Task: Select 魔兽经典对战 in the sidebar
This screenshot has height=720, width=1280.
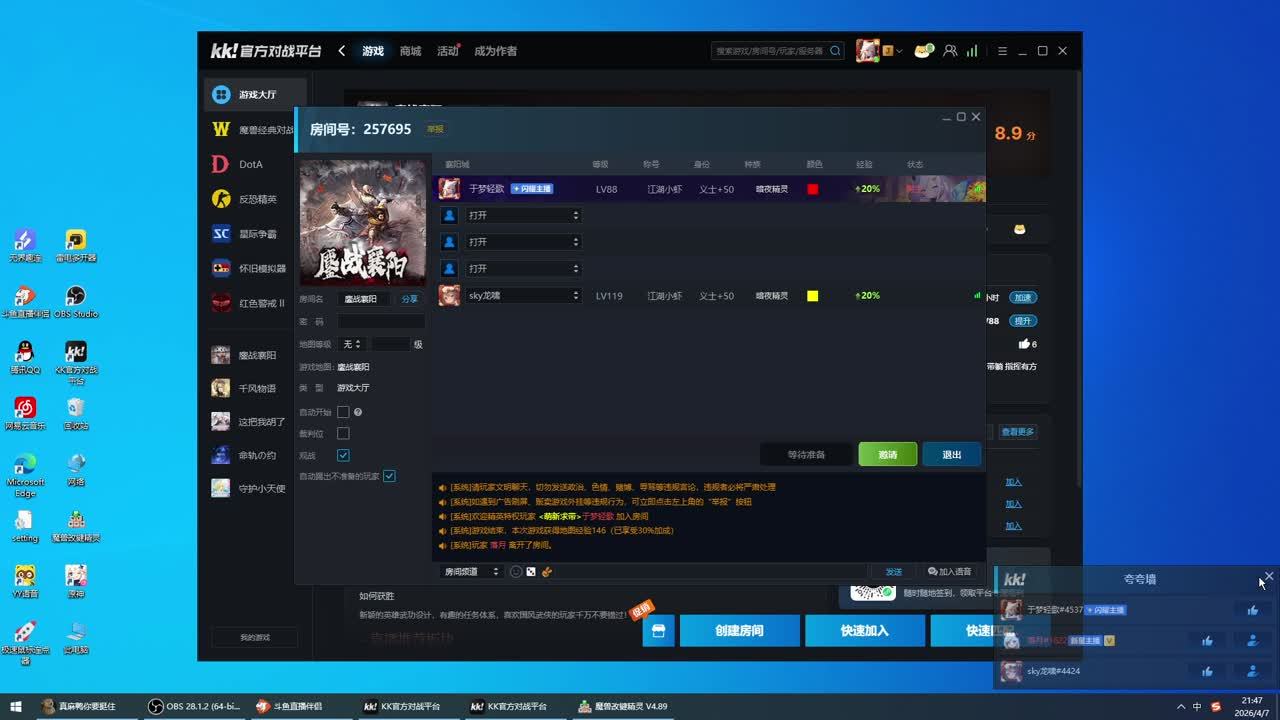Action: coord(250,129)
